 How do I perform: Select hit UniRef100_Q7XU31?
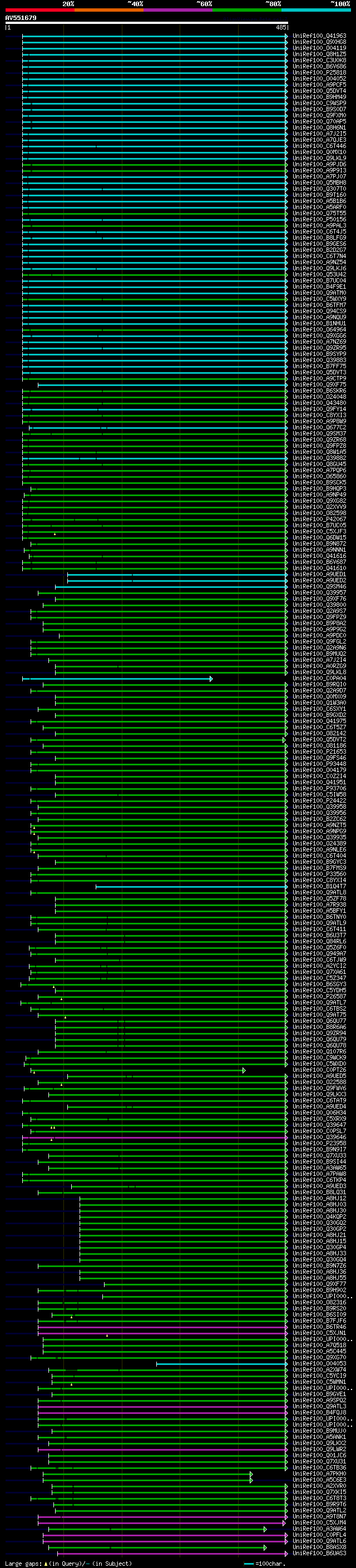click(x=319, y=1461)
